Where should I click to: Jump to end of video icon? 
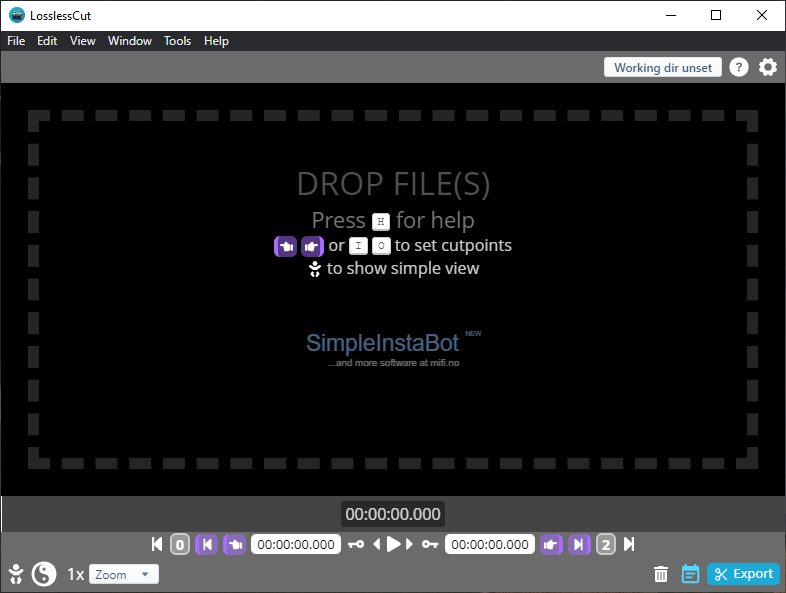629,544
